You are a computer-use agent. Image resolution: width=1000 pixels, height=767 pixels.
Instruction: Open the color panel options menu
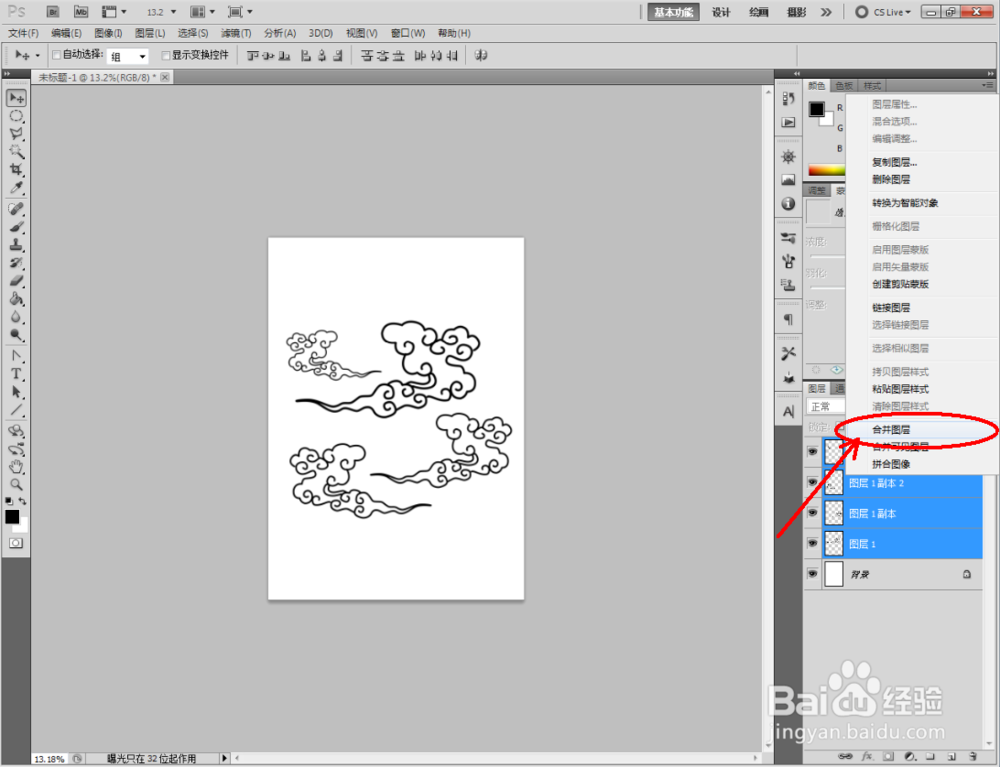click(x=988, y=85)
